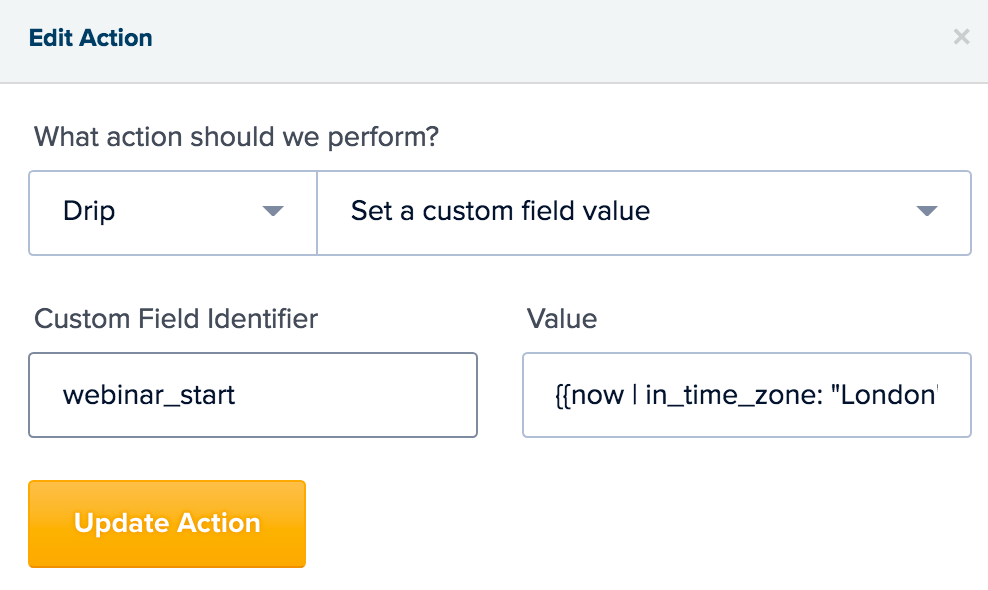
Task: Expand the Drip dropdown arrow
Action: coord(273,211)
